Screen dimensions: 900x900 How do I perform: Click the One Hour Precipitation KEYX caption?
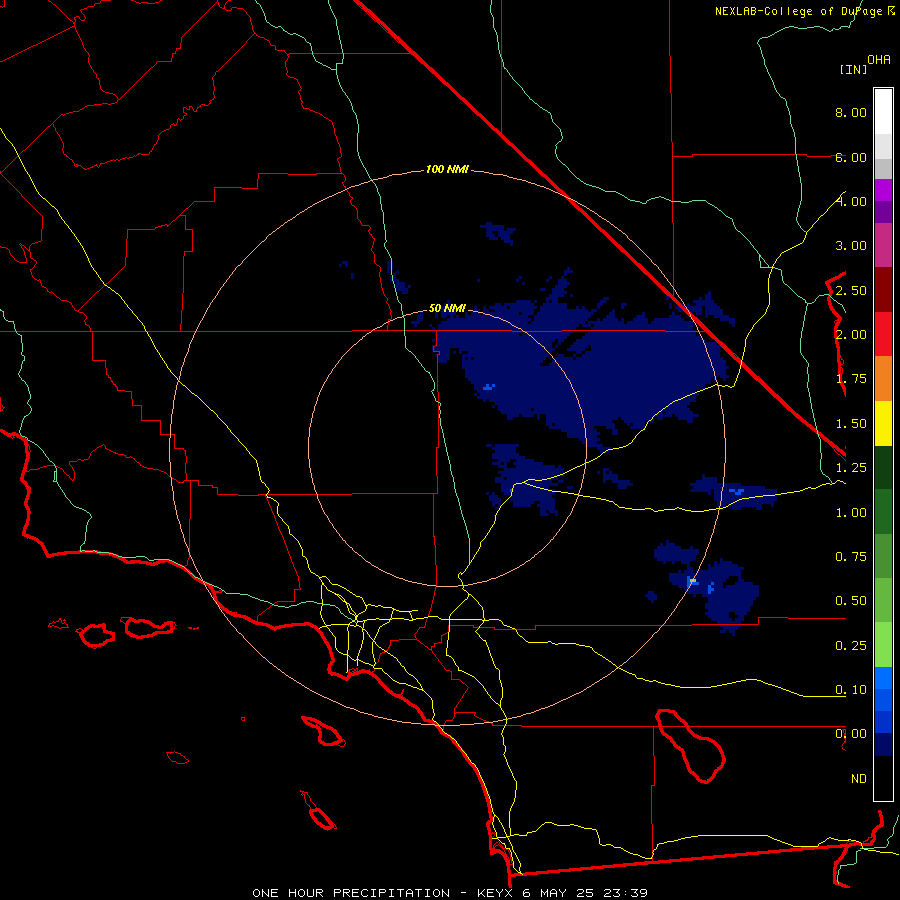449,893
